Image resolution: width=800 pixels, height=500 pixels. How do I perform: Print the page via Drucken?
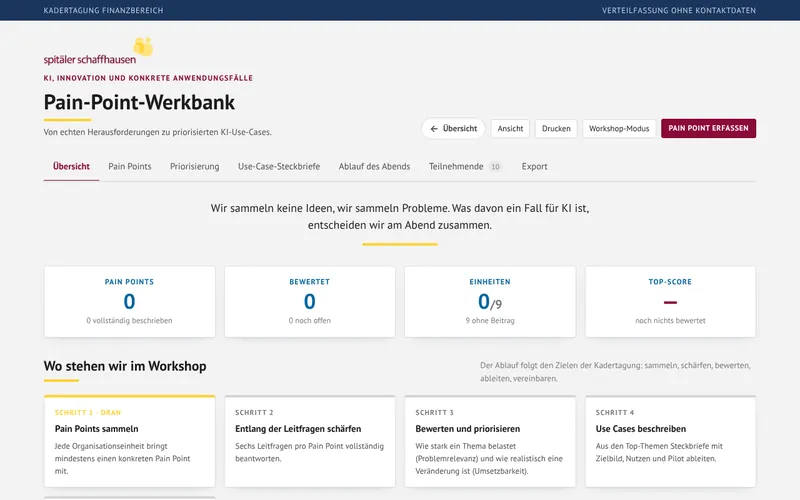[556, 129]
